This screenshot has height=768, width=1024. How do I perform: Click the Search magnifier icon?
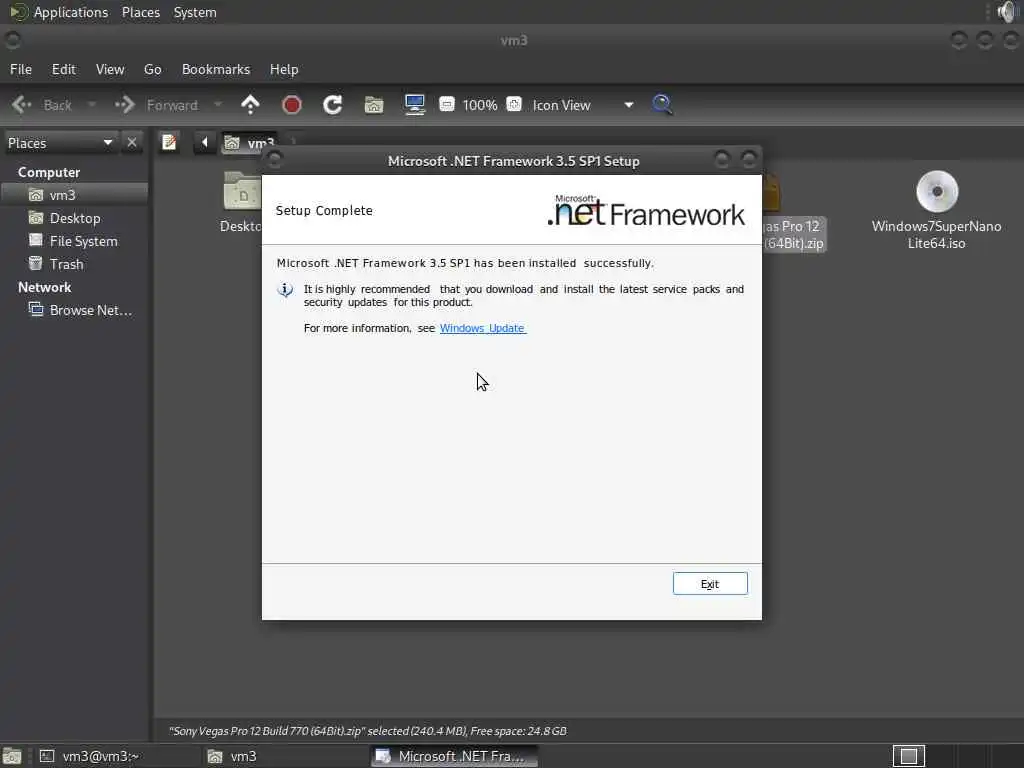[662, 104]
